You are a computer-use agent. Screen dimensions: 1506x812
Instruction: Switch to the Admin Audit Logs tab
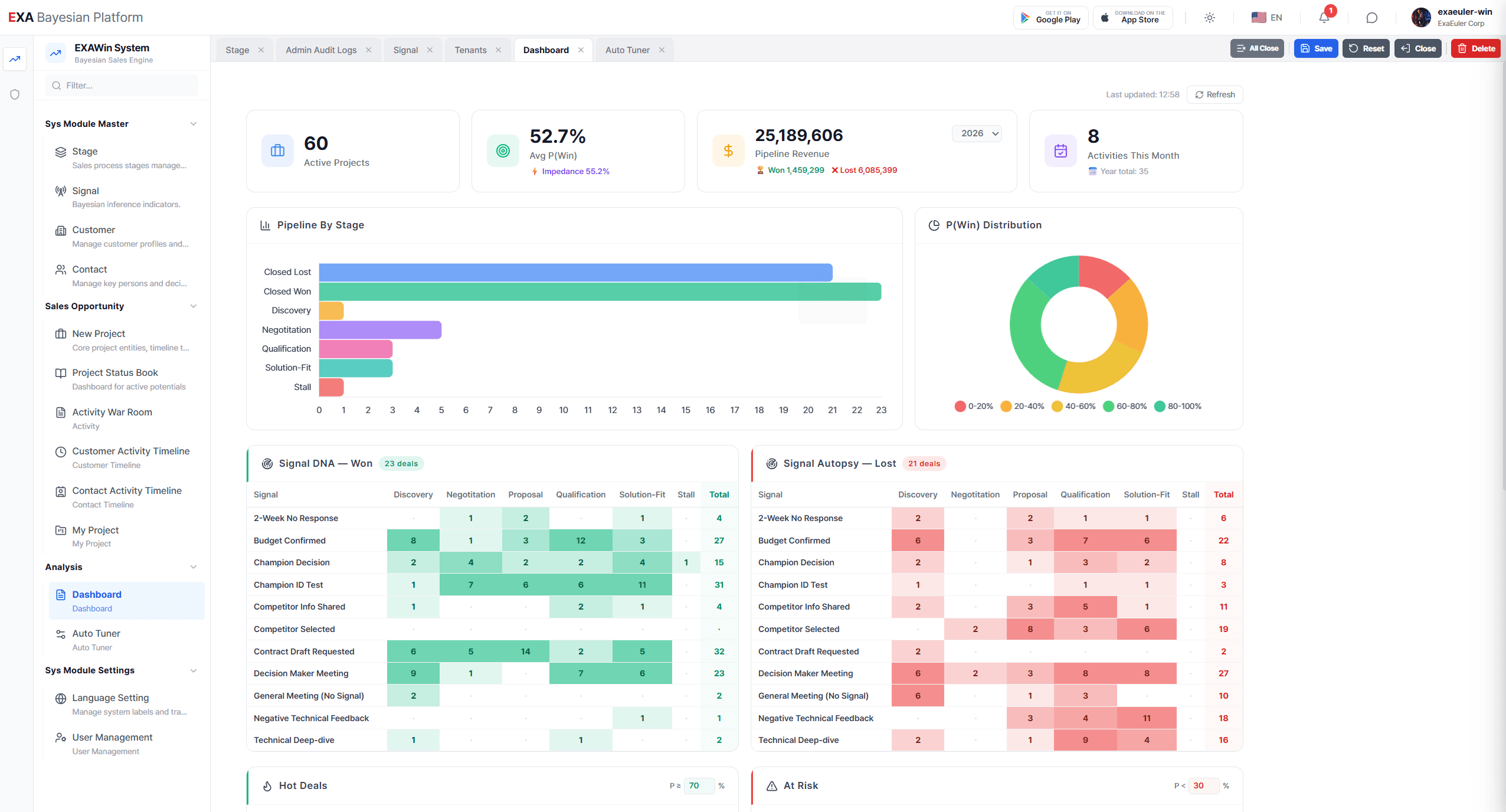pos(321,50)
